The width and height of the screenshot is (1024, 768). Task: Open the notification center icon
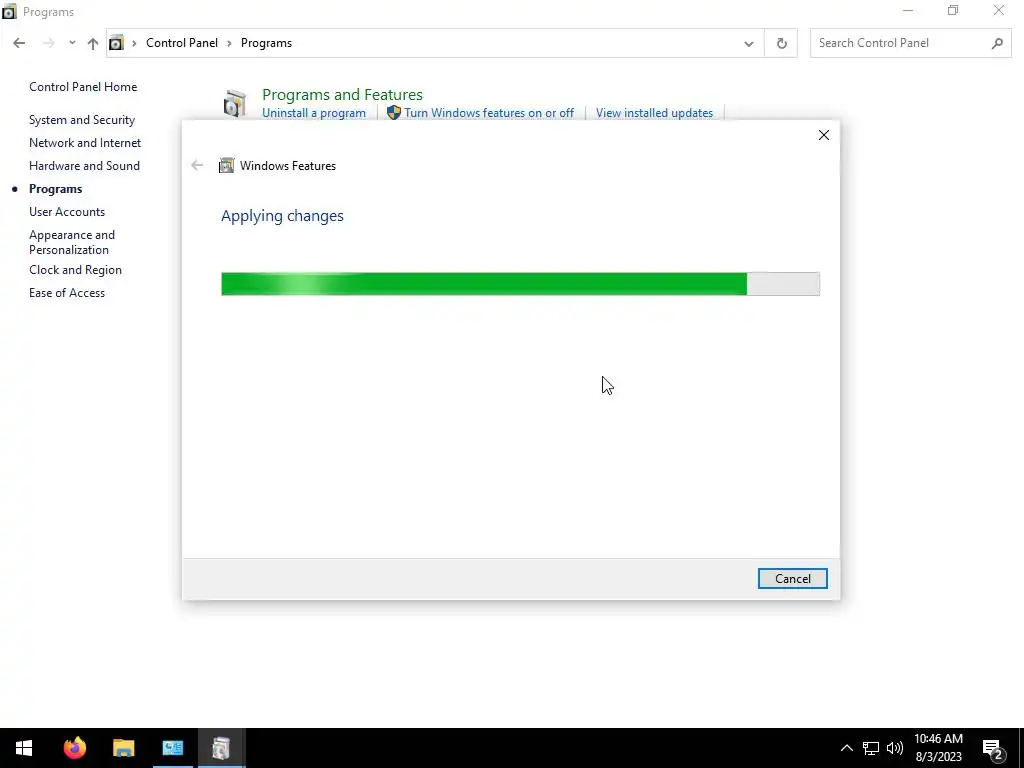[x=993, y=749]
